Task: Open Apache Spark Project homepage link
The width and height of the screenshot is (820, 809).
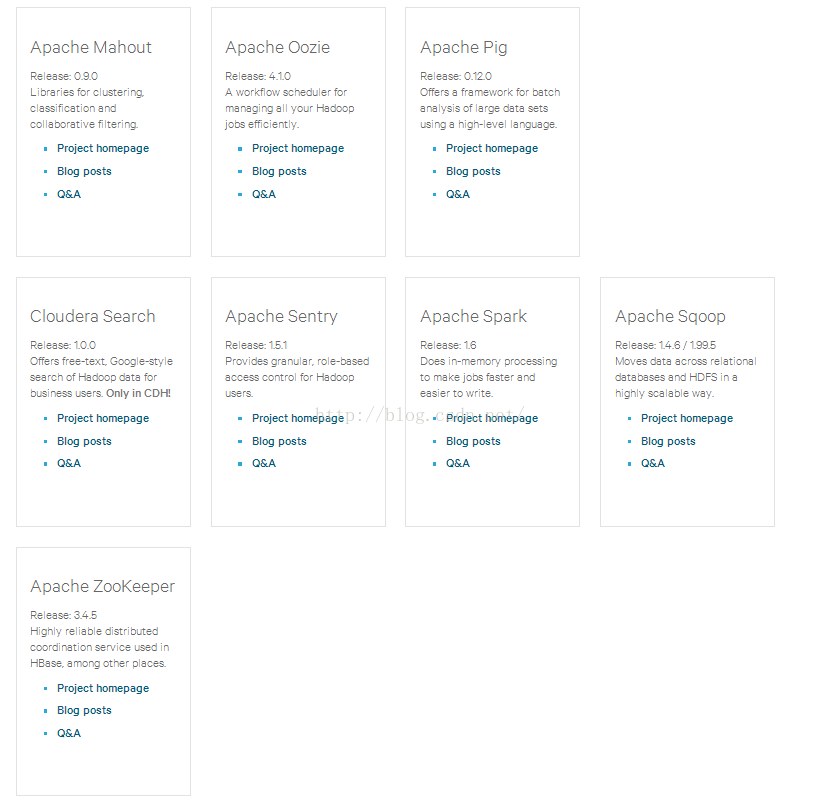Action: coord(492,418)
